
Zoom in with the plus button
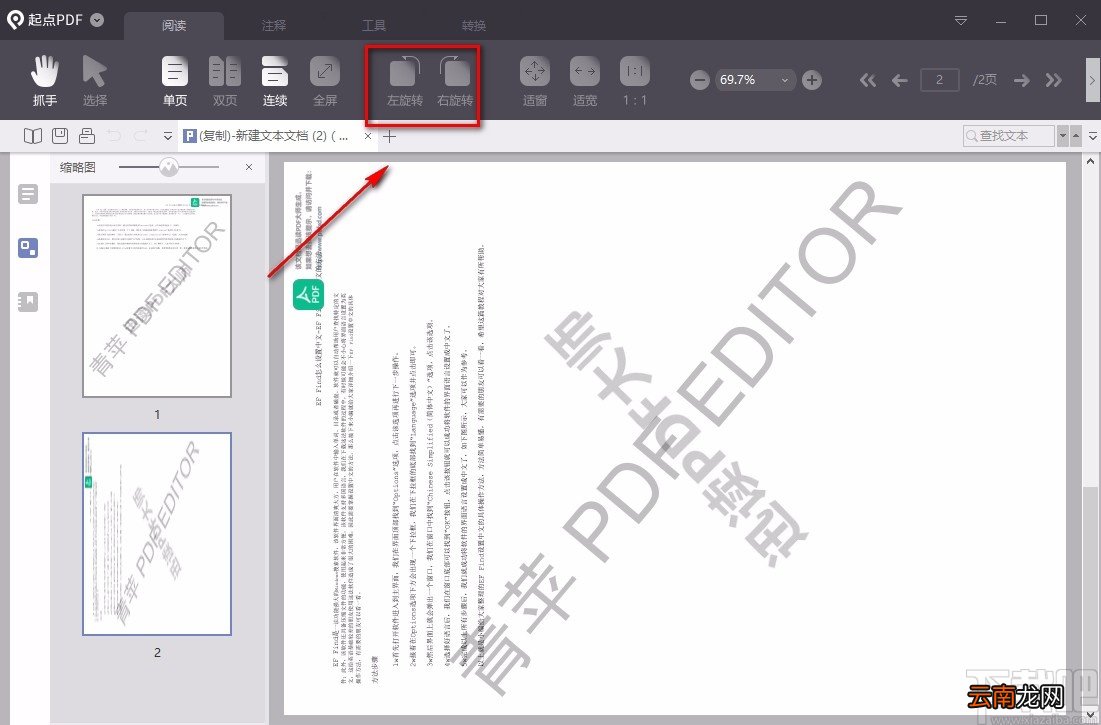click(x=812, y=80)
